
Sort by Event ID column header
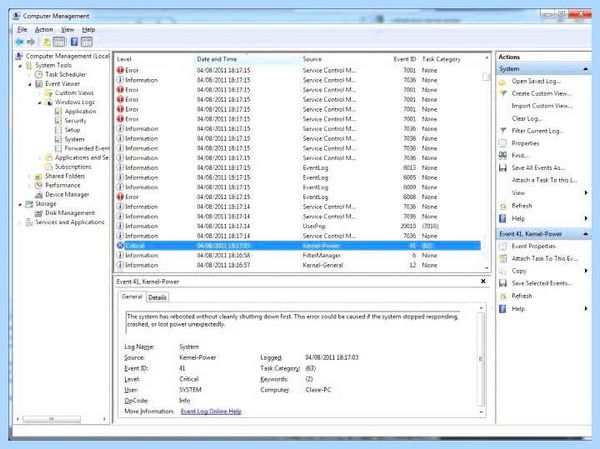(x=404, y=59)
